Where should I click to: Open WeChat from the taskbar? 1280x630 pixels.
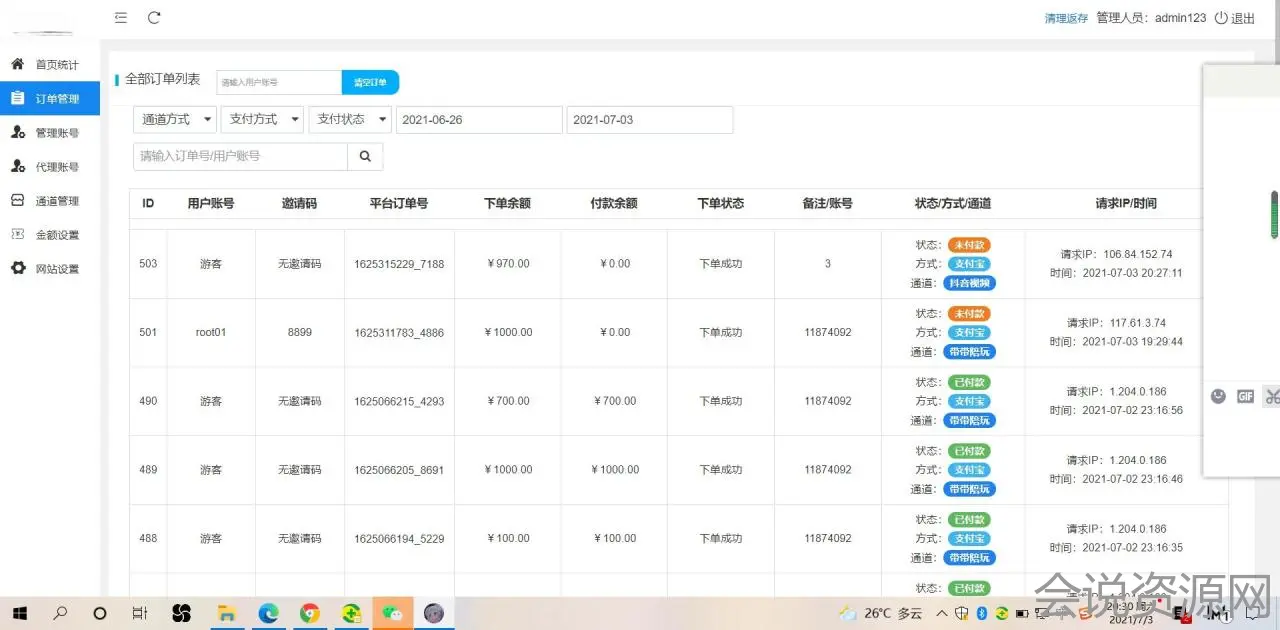392,613
